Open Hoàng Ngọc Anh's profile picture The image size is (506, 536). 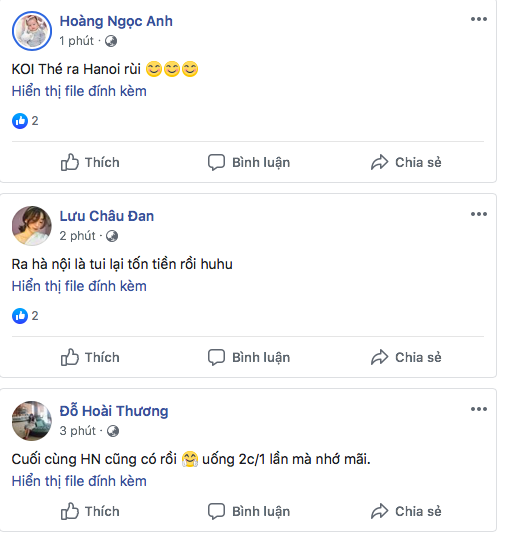32,31
